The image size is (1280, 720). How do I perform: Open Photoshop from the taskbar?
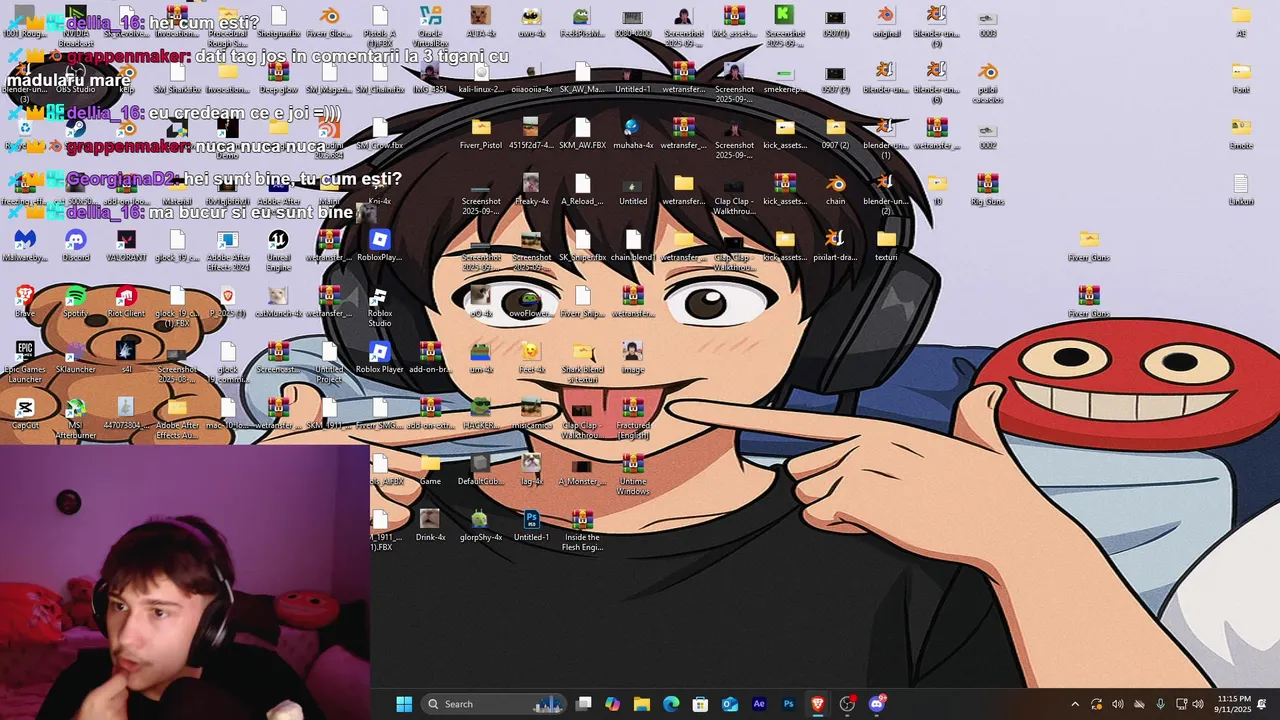[788, 704]
